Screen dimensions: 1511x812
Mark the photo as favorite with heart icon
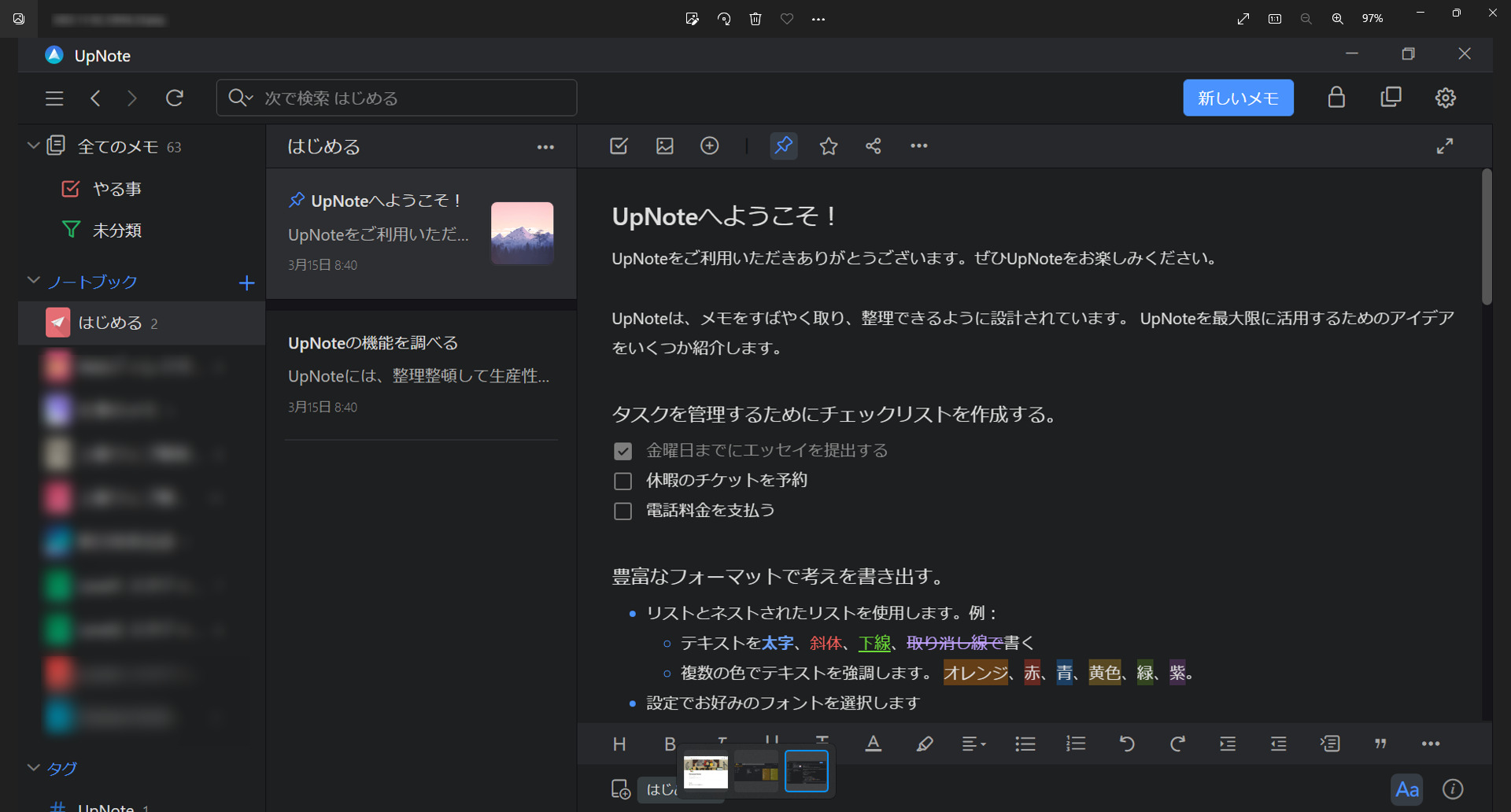coord(787,19)
